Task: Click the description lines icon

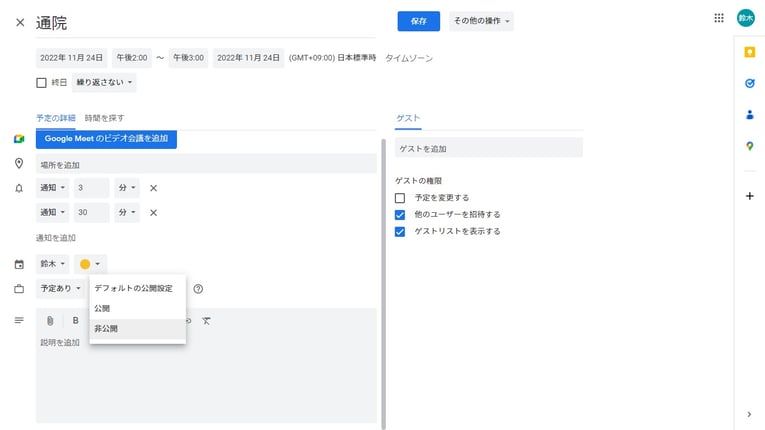Action: (x=19, y=320)
